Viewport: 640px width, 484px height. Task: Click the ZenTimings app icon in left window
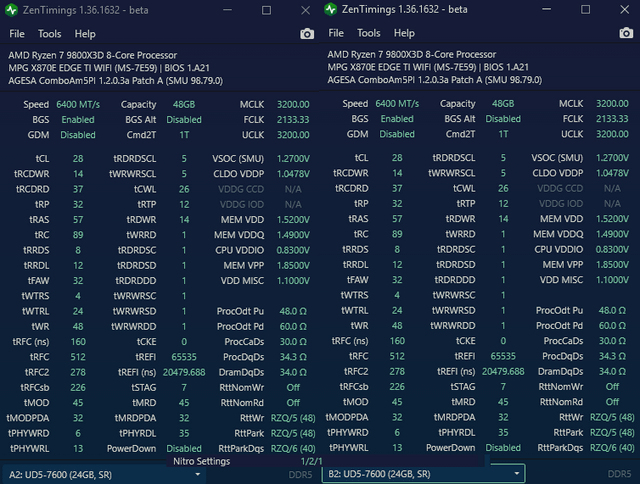pyautogui.click(x=11, y=10)
